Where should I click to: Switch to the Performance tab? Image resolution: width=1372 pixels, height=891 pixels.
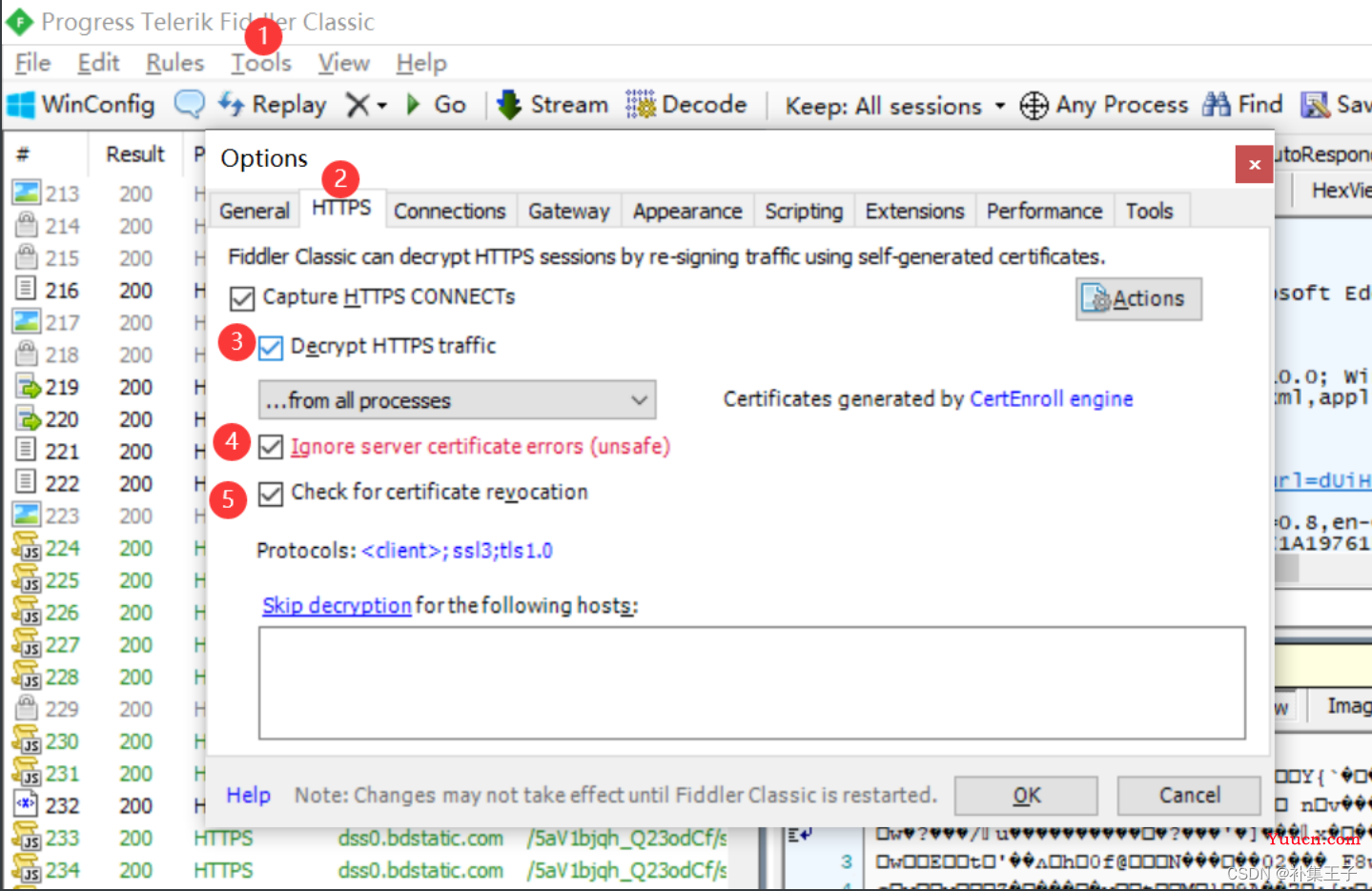point(1044,211)
